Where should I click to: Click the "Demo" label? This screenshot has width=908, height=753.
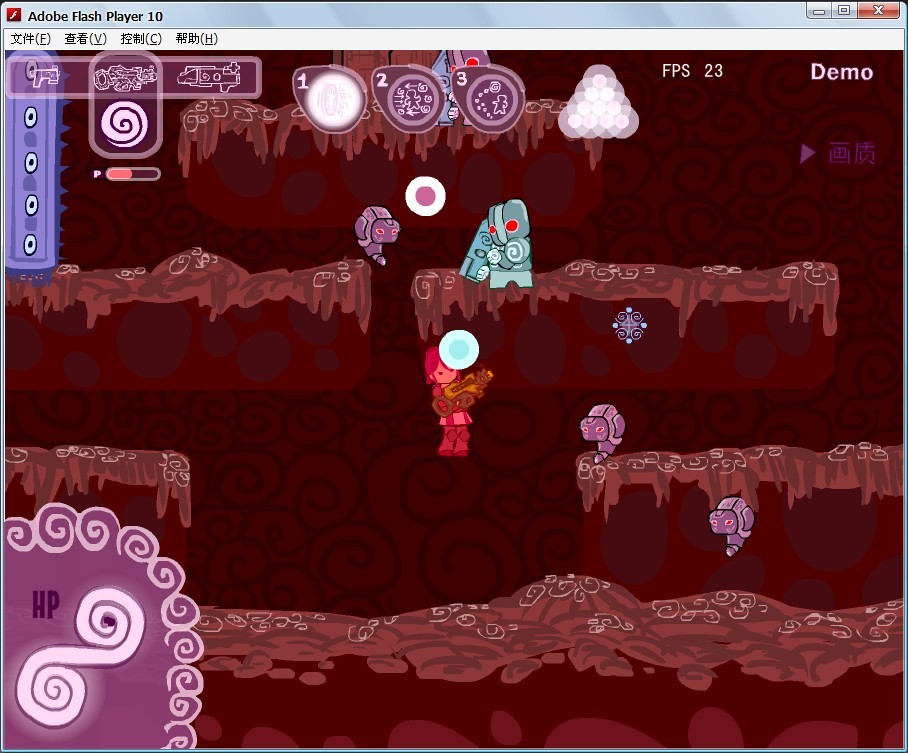(841, 72)
